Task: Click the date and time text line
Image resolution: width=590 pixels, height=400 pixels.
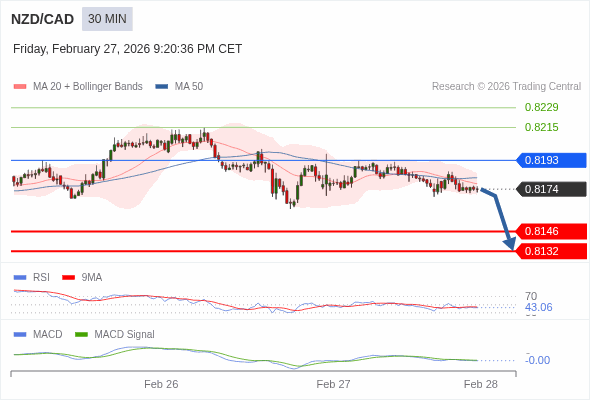Action: (x=127, y=49)
